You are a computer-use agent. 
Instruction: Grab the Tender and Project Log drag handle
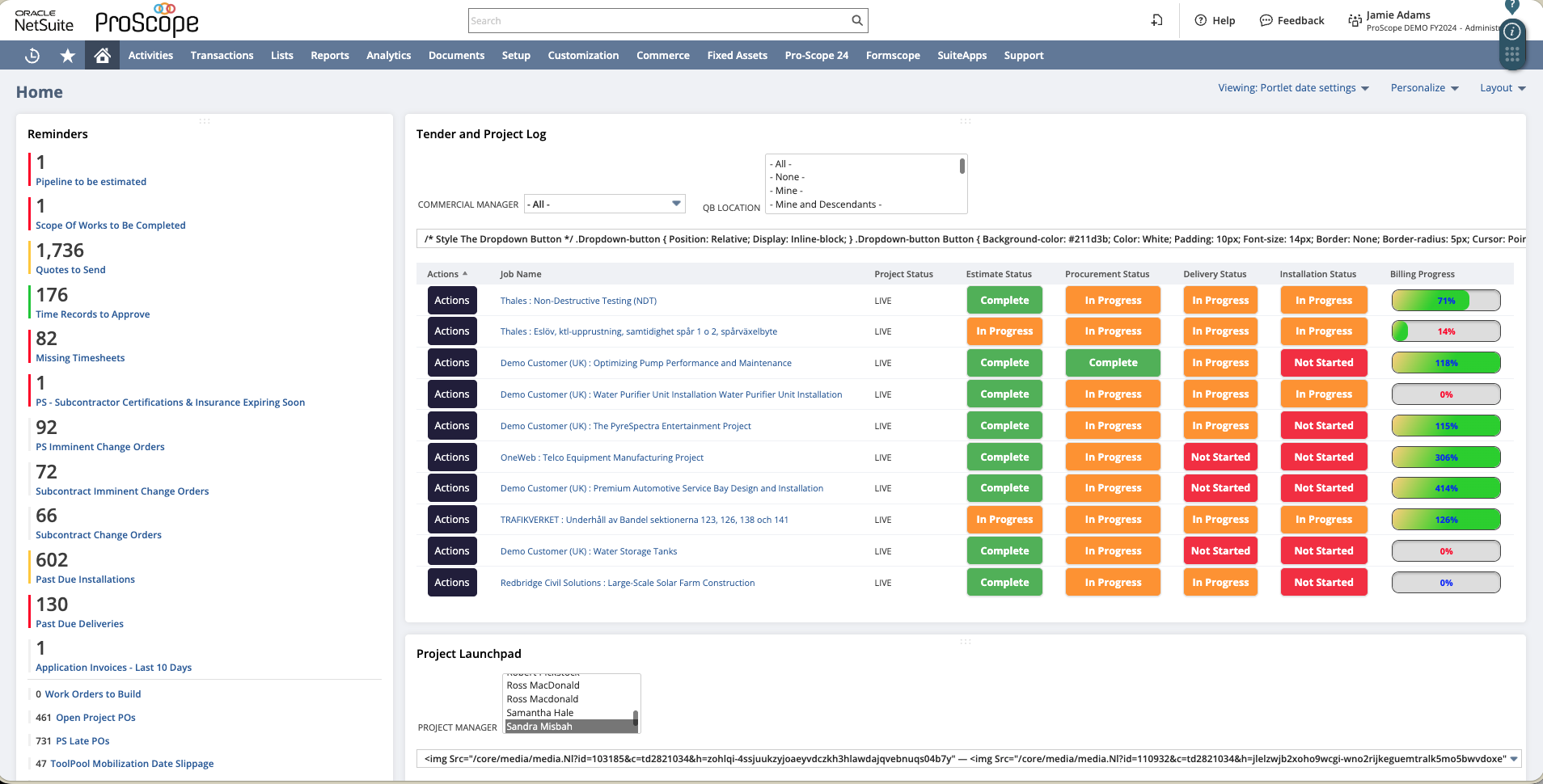tap(966, 121)
